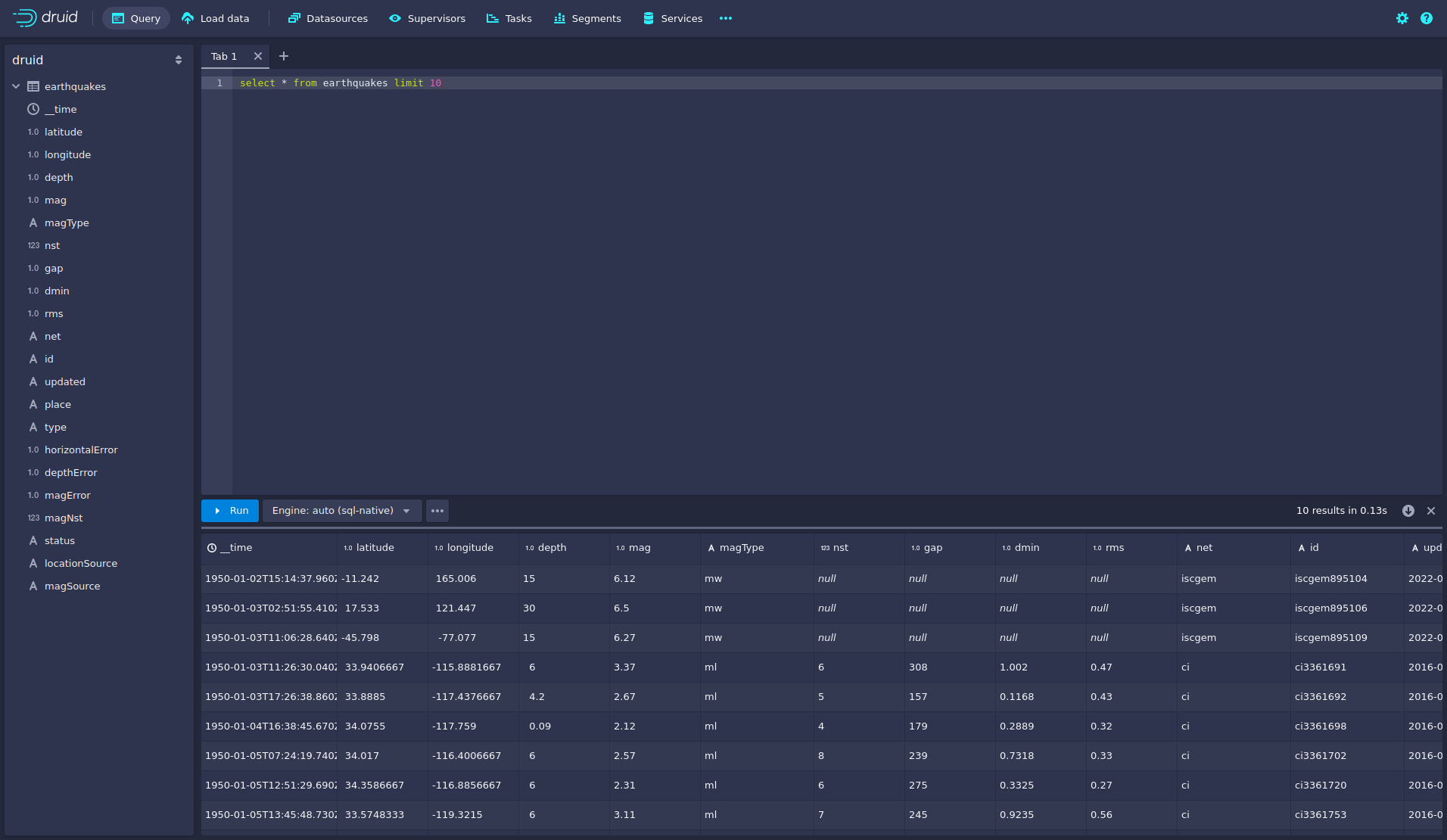Open the help question mark menu
Viewport: 1447px width, 840px height.
1426,18
